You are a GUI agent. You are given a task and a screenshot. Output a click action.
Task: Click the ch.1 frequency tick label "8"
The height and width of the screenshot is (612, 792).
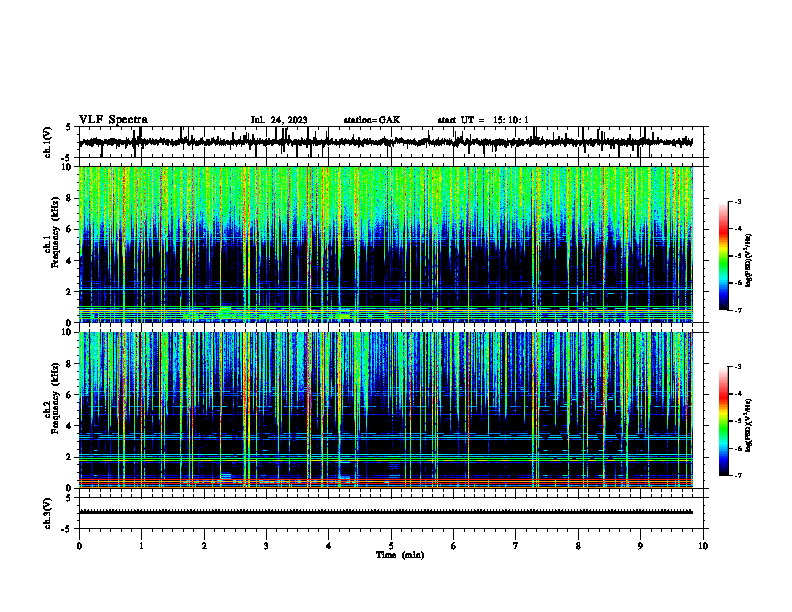click(x=71, y=198)
